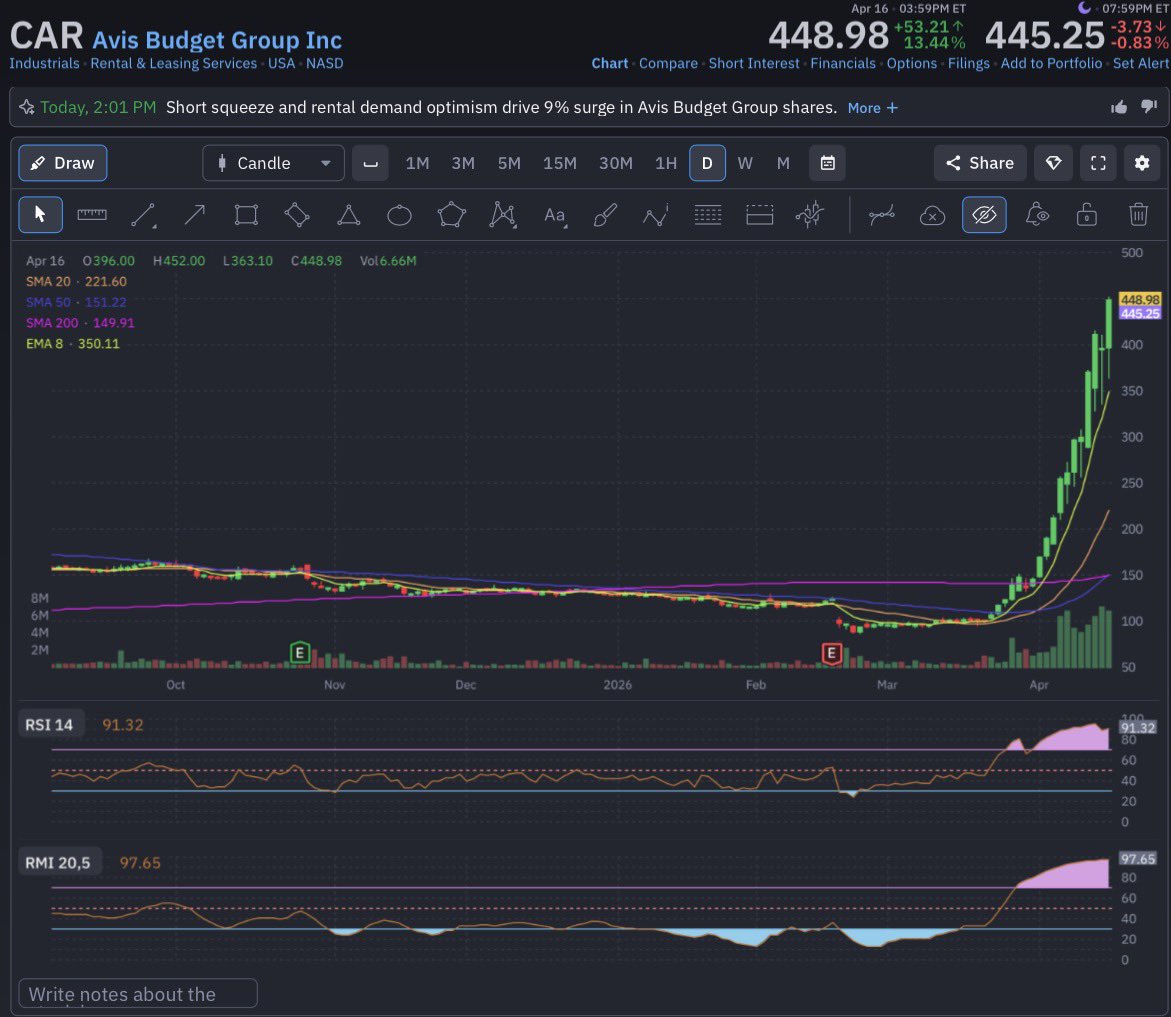
Task: Select the arrow drawing tool
Action: 194,215
